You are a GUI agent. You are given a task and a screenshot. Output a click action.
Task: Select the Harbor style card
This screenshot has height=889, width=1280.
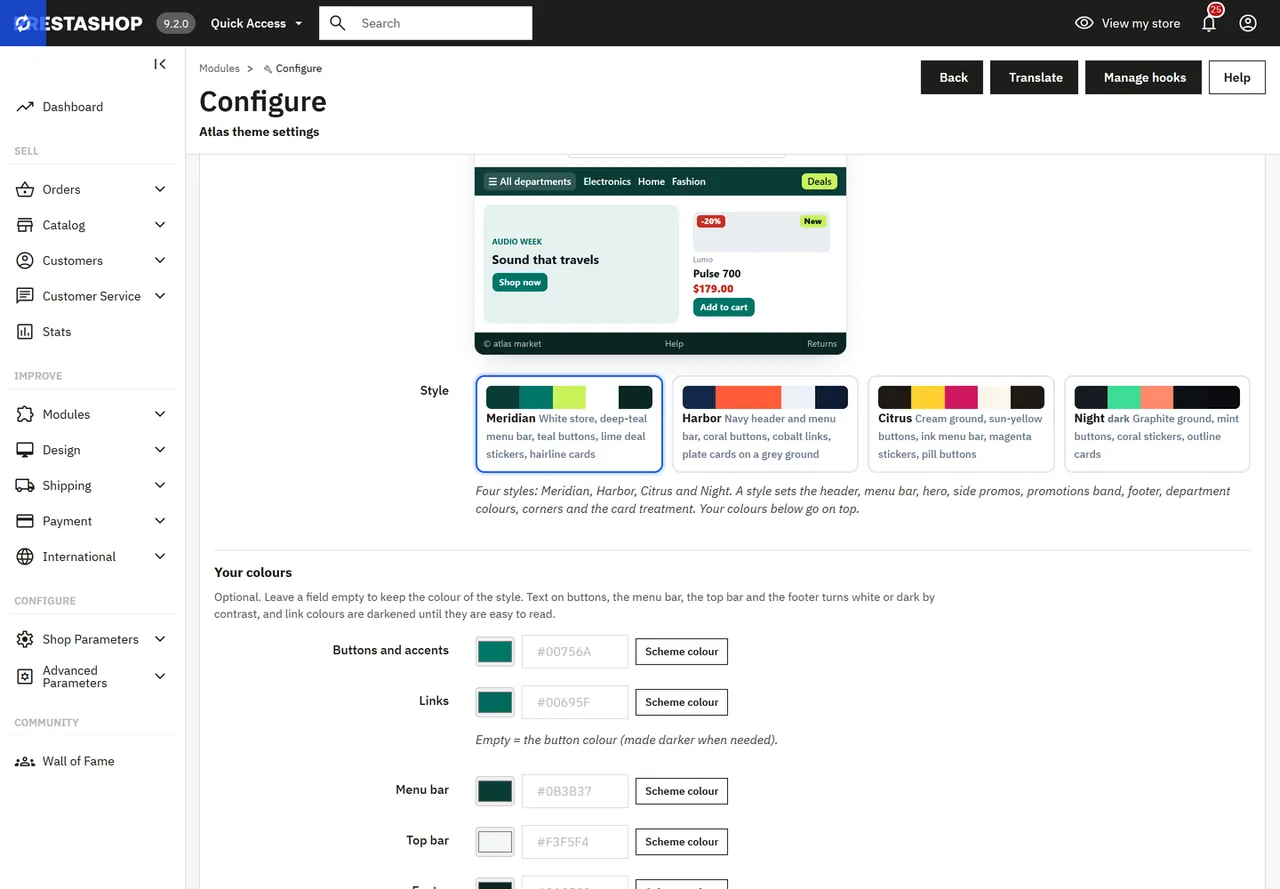click(x=765, y=424)
